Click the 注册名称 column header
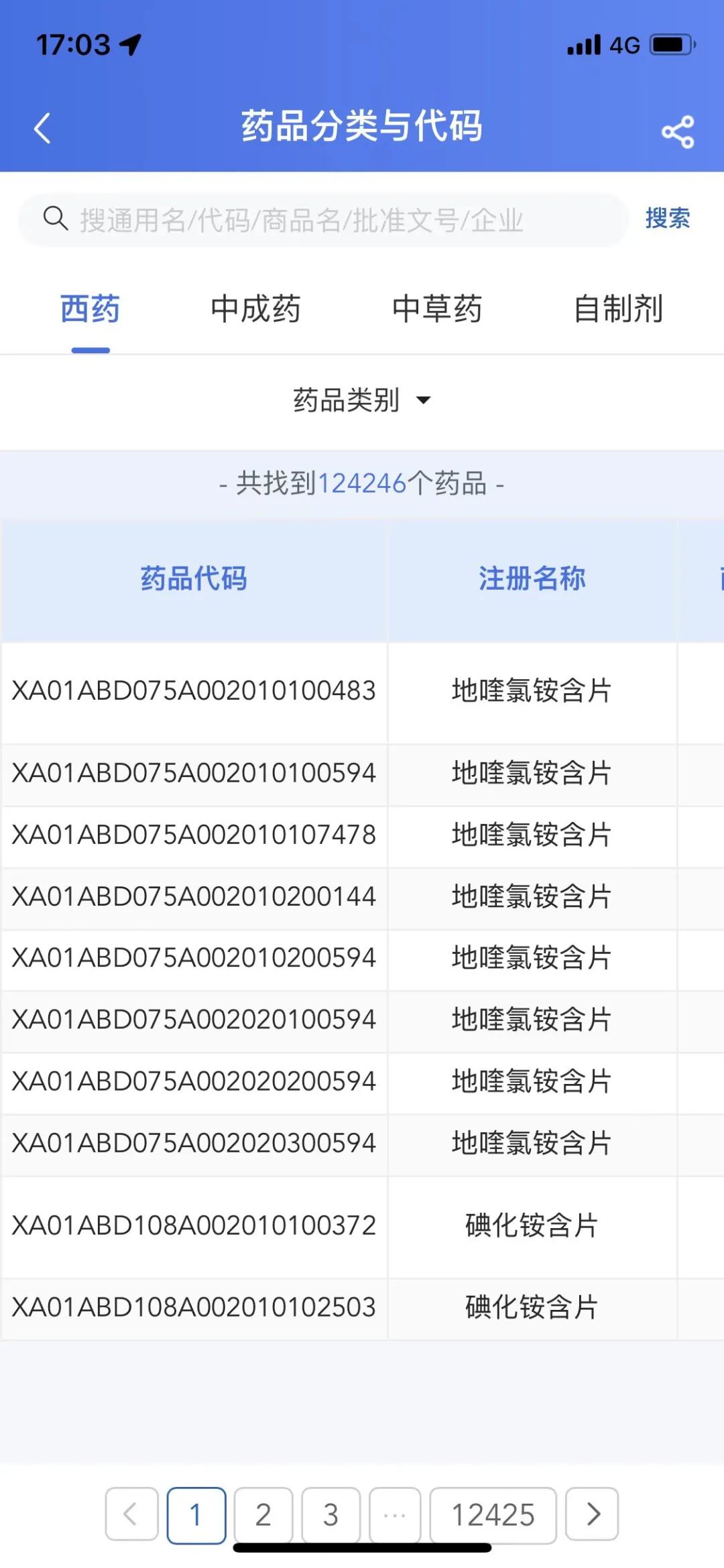 click(x=532, y=579)
